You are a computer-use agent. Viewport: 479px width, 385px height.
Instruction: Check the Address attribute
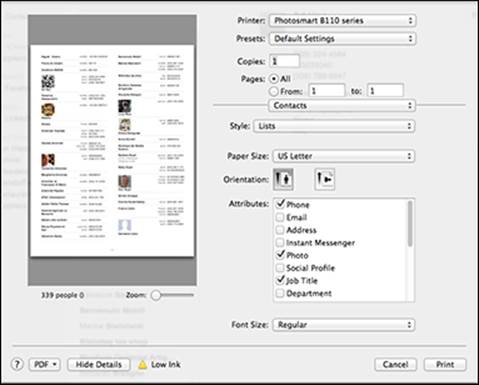click(280, 230)
